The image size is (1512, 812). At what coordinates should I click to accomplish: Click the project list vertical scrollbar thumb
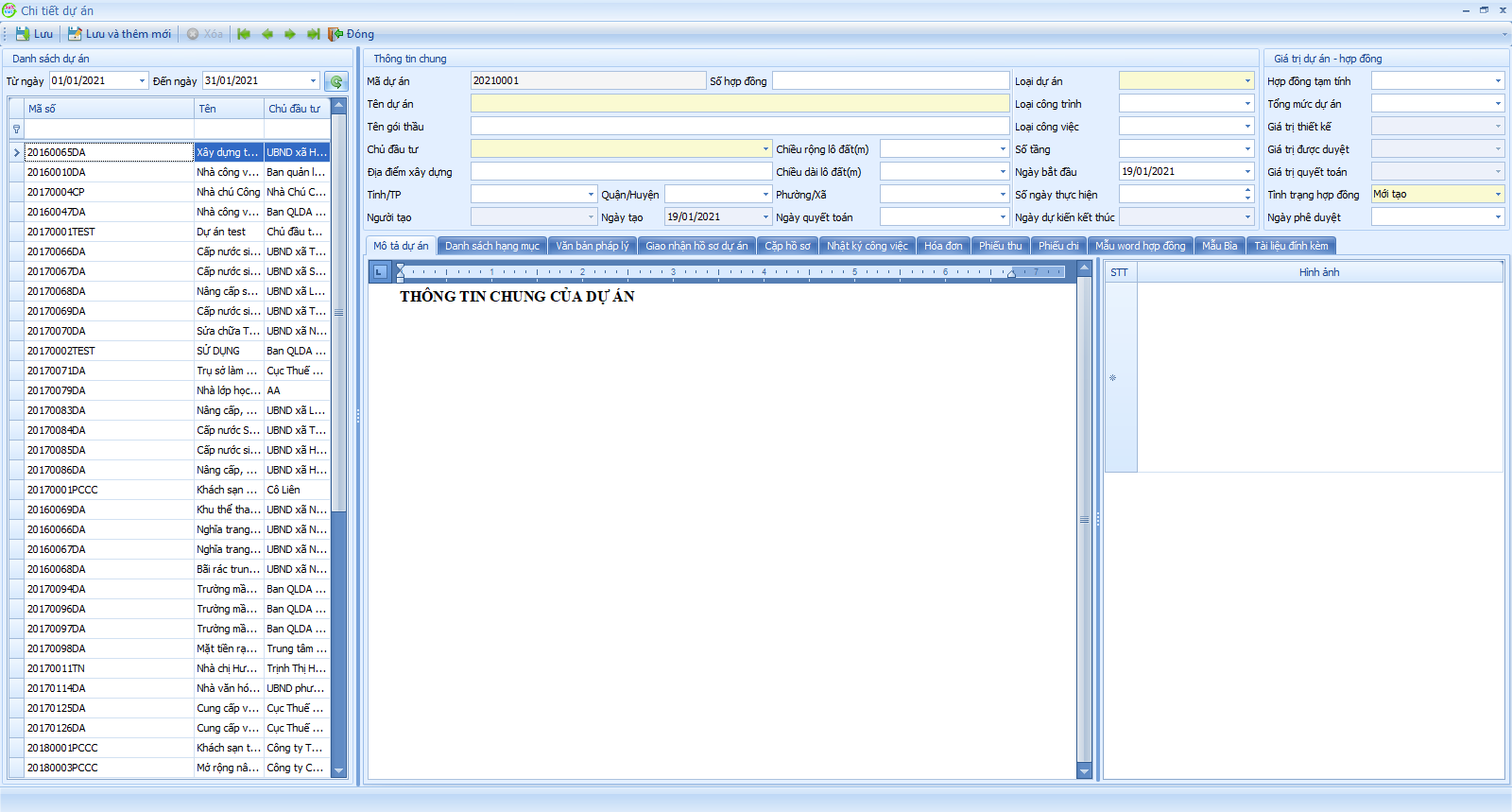(x=339, y=312)
